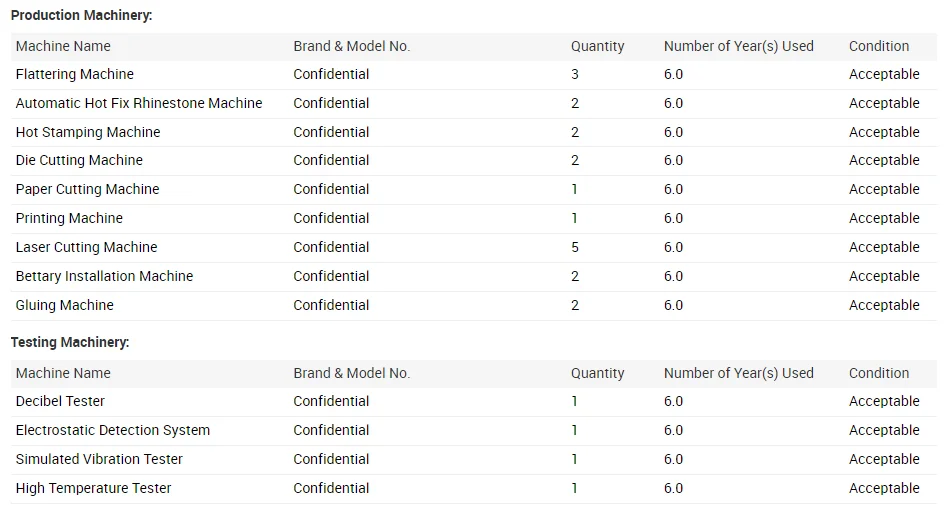Click the Bettary Installation Machine name
This screenshot has height=519, width=946.
coord(104,276)
